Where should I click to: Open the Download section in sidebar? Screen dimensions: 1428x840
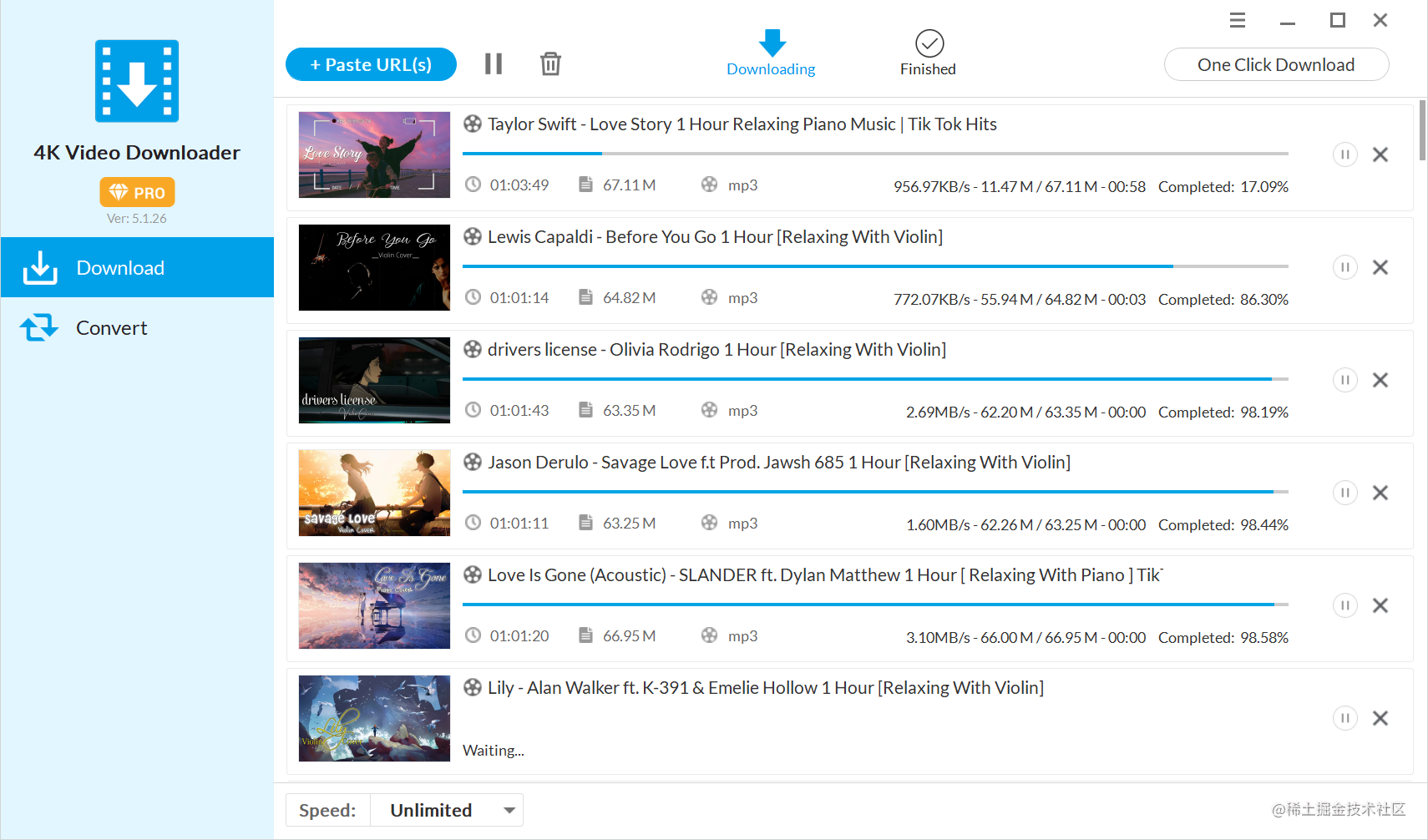pos(137,267)
